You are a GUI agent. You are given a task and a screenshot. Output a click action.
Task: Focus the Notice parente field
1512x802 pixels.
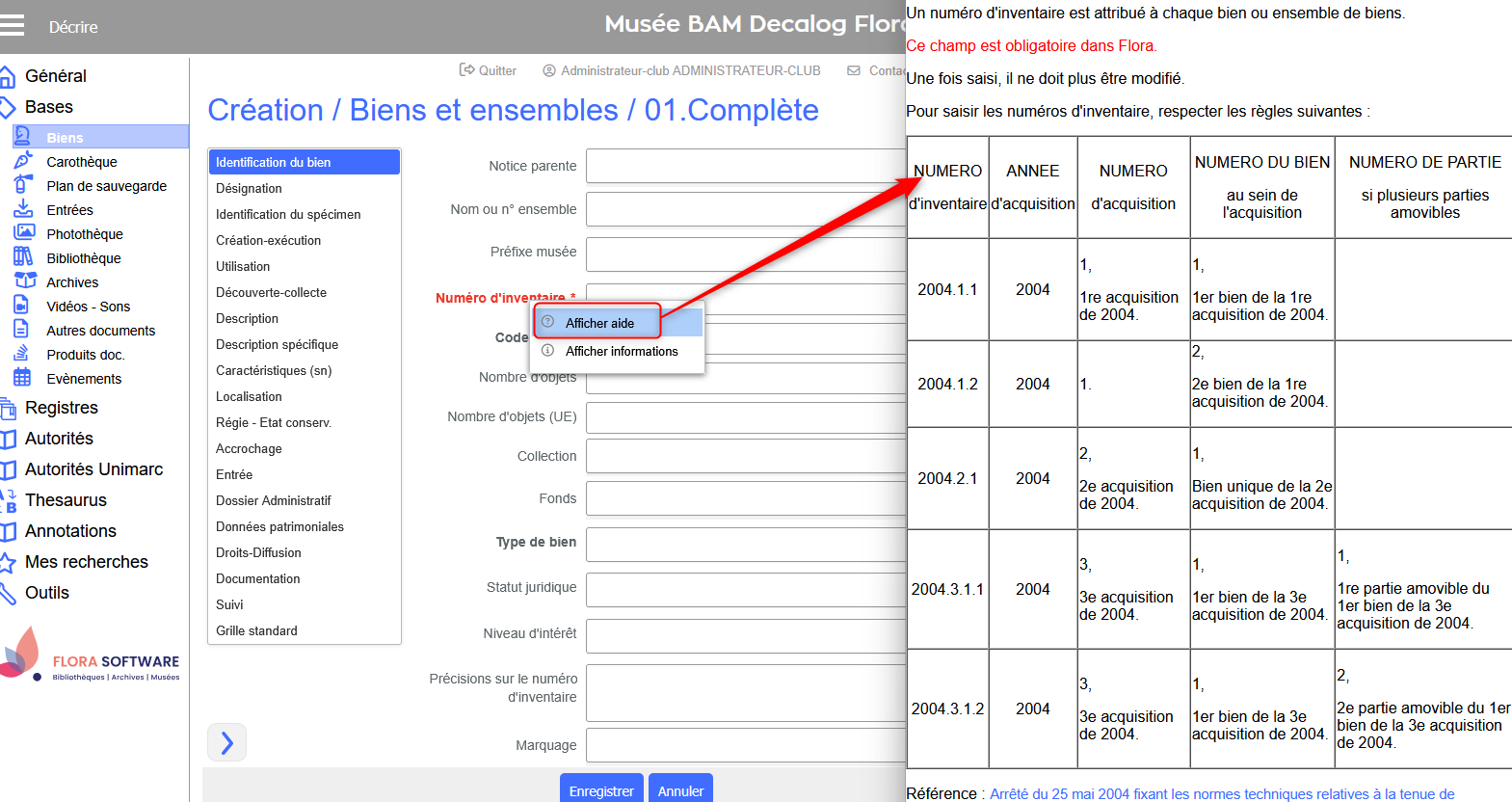tap(746, 166)
